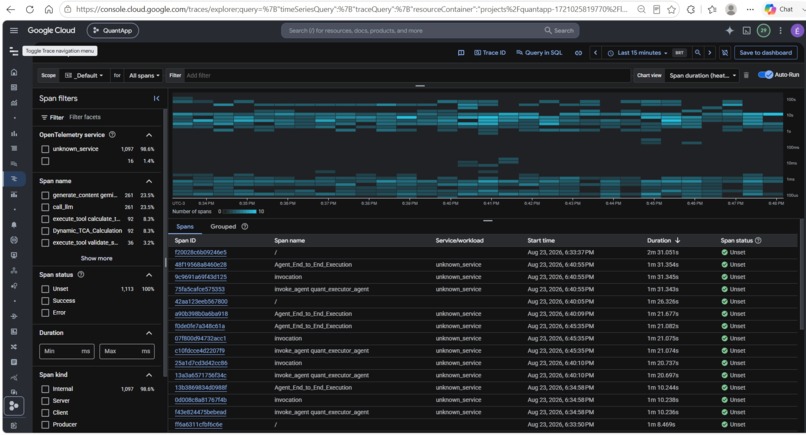Open Span duration chart view dropdown

[x=702, y=75]
